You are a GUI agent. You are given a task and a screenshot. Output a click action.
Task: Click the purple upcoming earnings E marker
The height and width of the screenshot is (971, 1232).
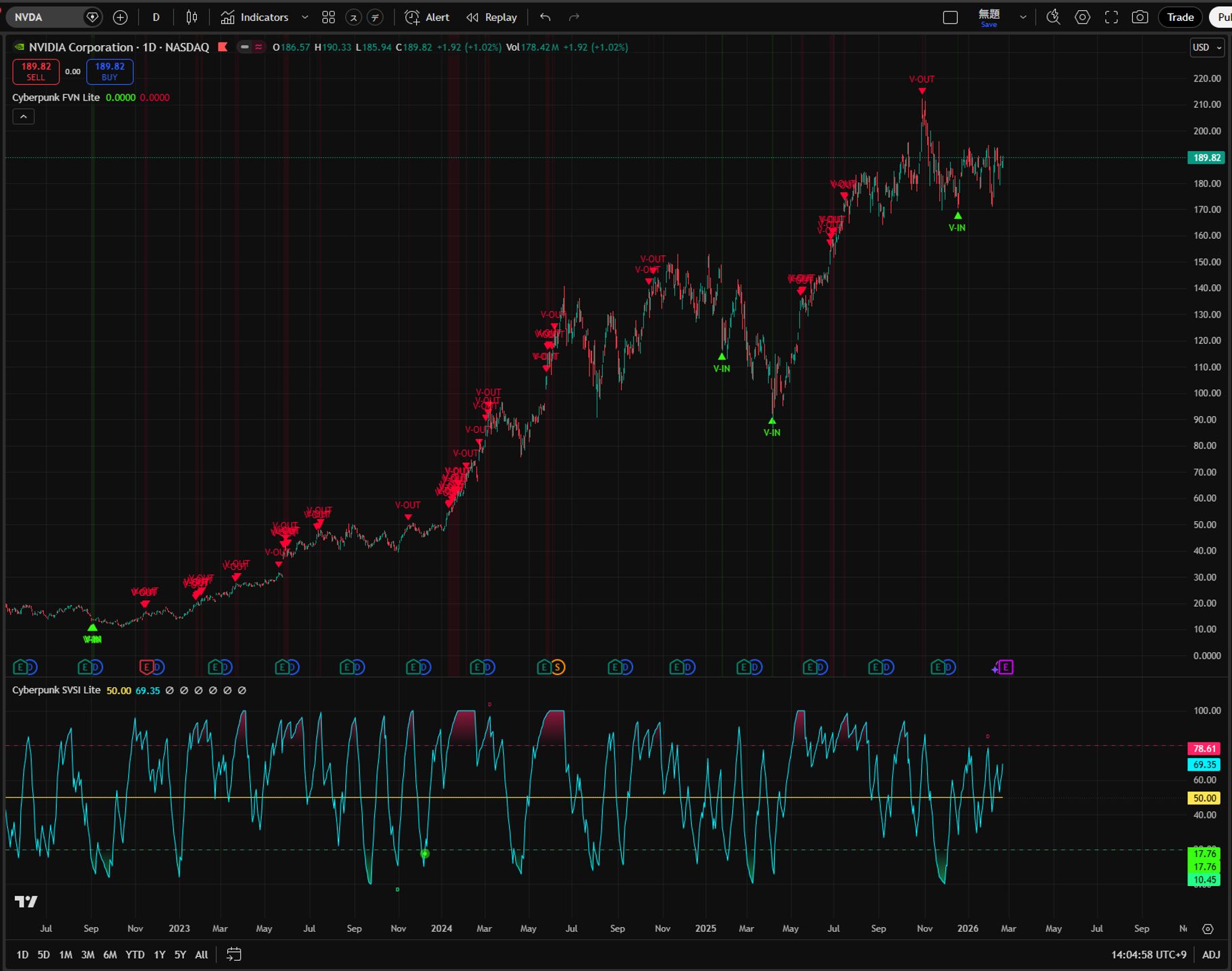click(1005, 668)
